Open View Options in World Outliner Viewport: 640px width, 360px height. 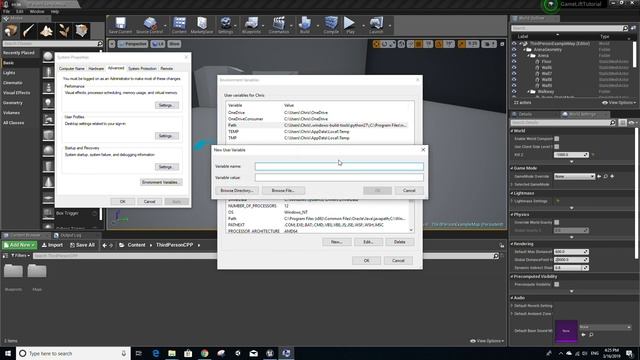point(619,102)
